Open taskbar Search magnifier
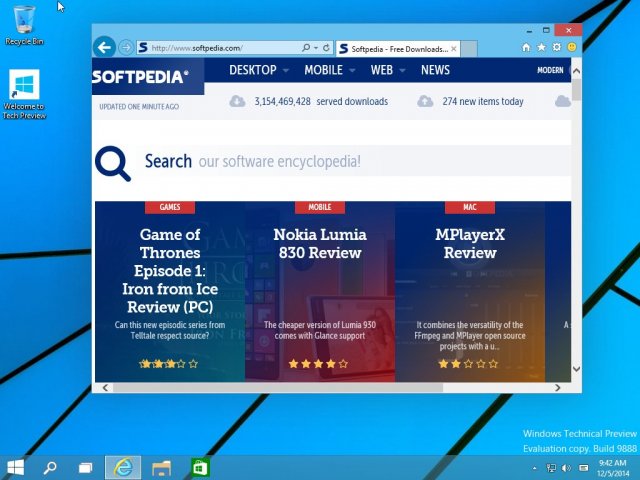The width and height of the screenshot is (640, 480). (x=50, y=468)
